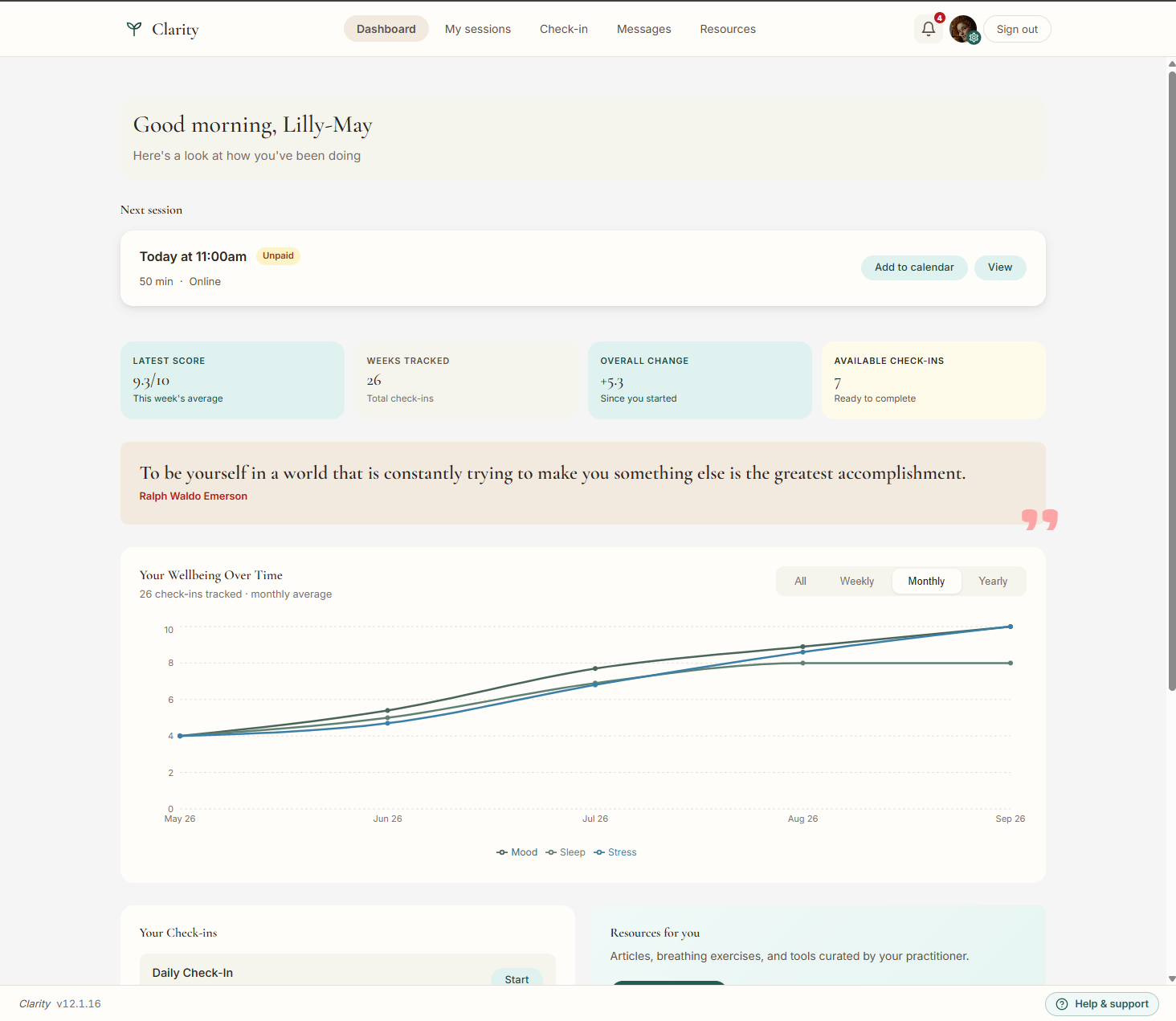Click the 'Good morning, Lilly-May' greeting

[x=253, y=125]
